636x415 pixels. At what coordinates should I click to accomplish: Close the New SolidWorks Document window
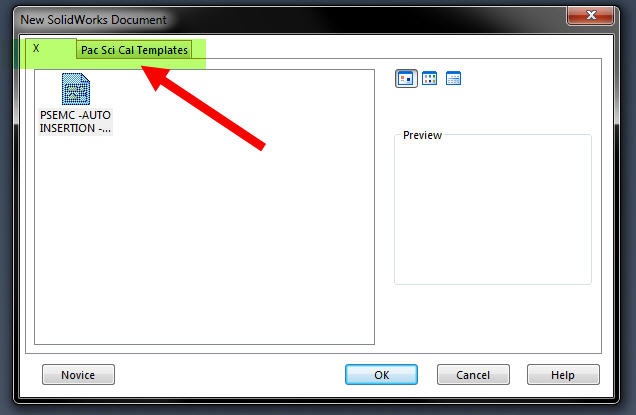tap(591, 15)
